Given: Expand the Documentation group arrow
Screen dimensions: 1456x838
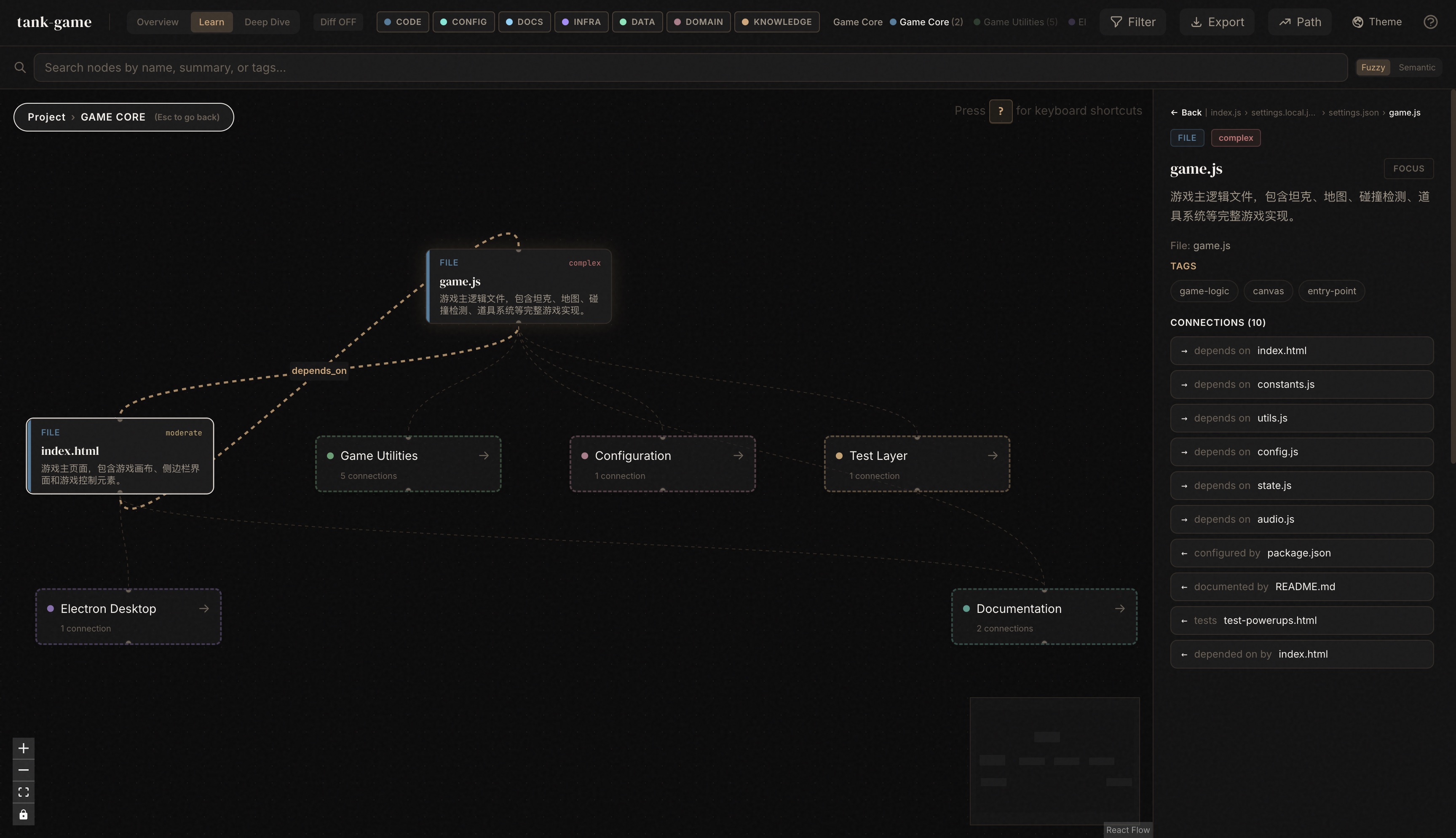Looking at the screenshot, I should (x=1119, y=608).
